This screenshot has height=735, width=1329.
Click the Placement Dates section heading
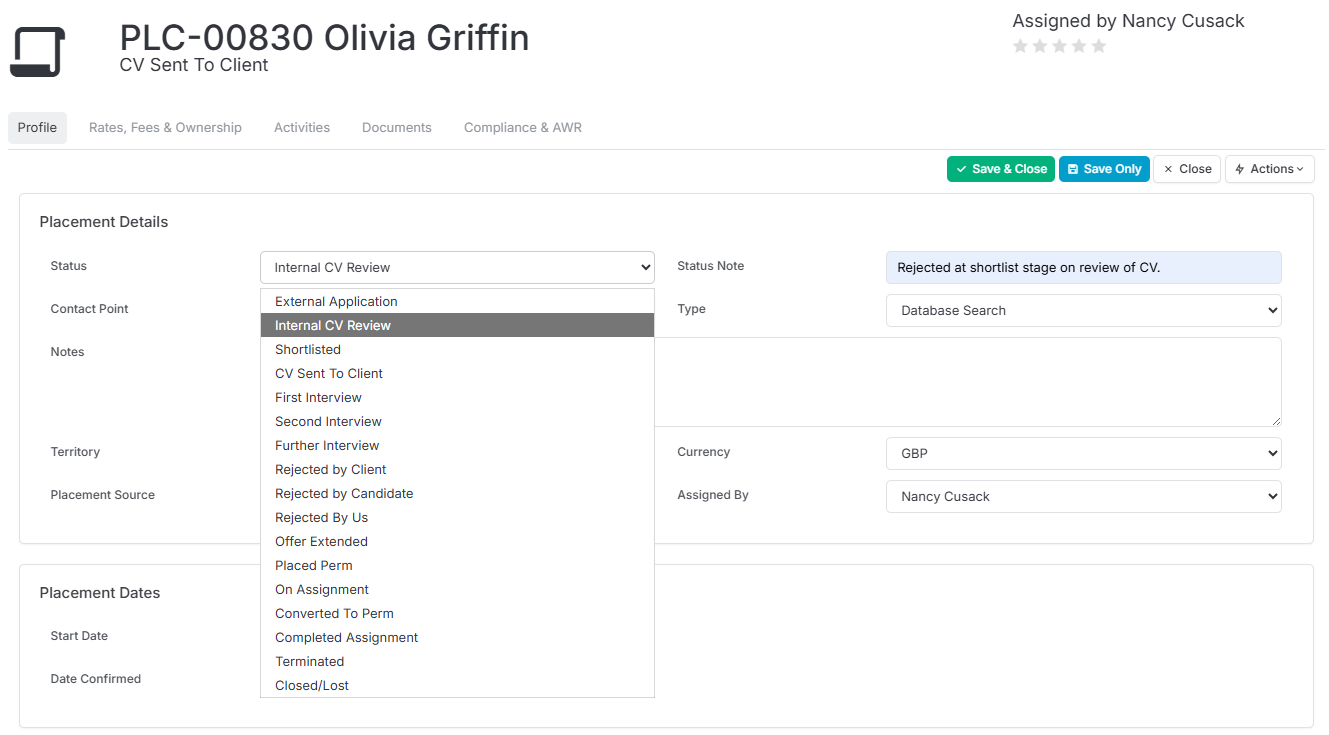(x=100, y=593)
